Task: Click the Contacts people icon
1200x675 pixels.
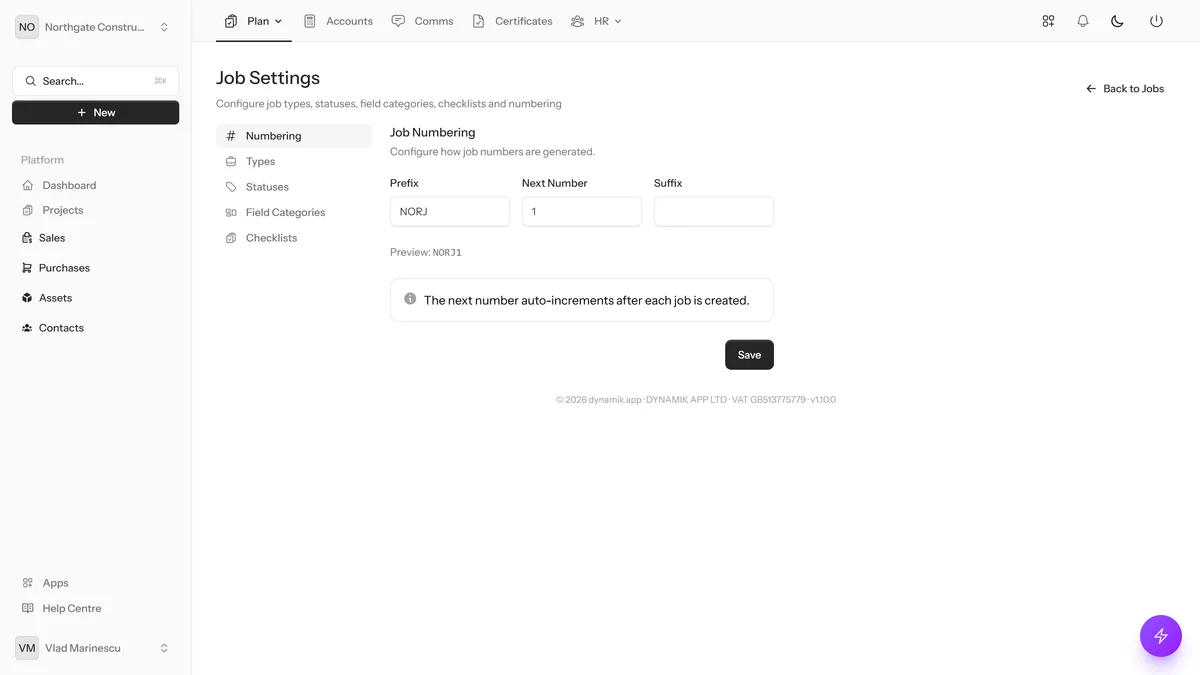Action: 27,328
